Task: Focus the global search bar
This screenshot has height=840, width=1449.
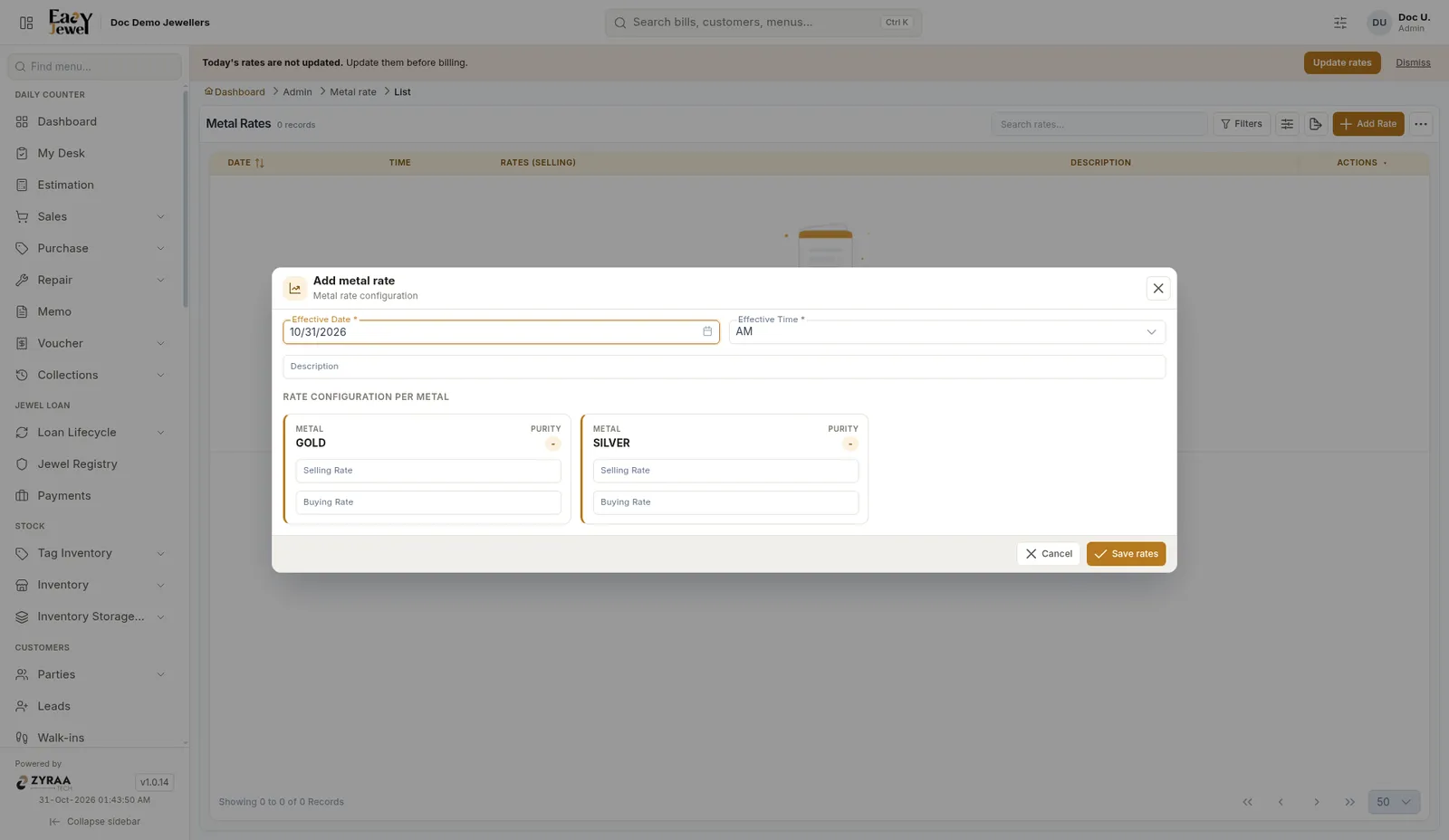Action: click(763, 23)
